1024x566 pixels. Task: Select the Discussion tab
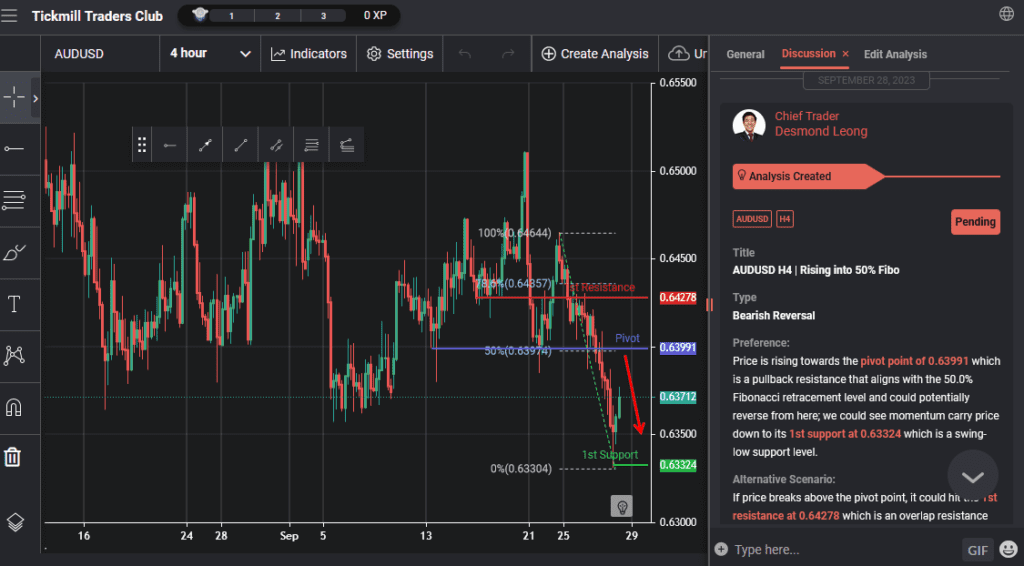pyautogui.click(x=808, y=54)
